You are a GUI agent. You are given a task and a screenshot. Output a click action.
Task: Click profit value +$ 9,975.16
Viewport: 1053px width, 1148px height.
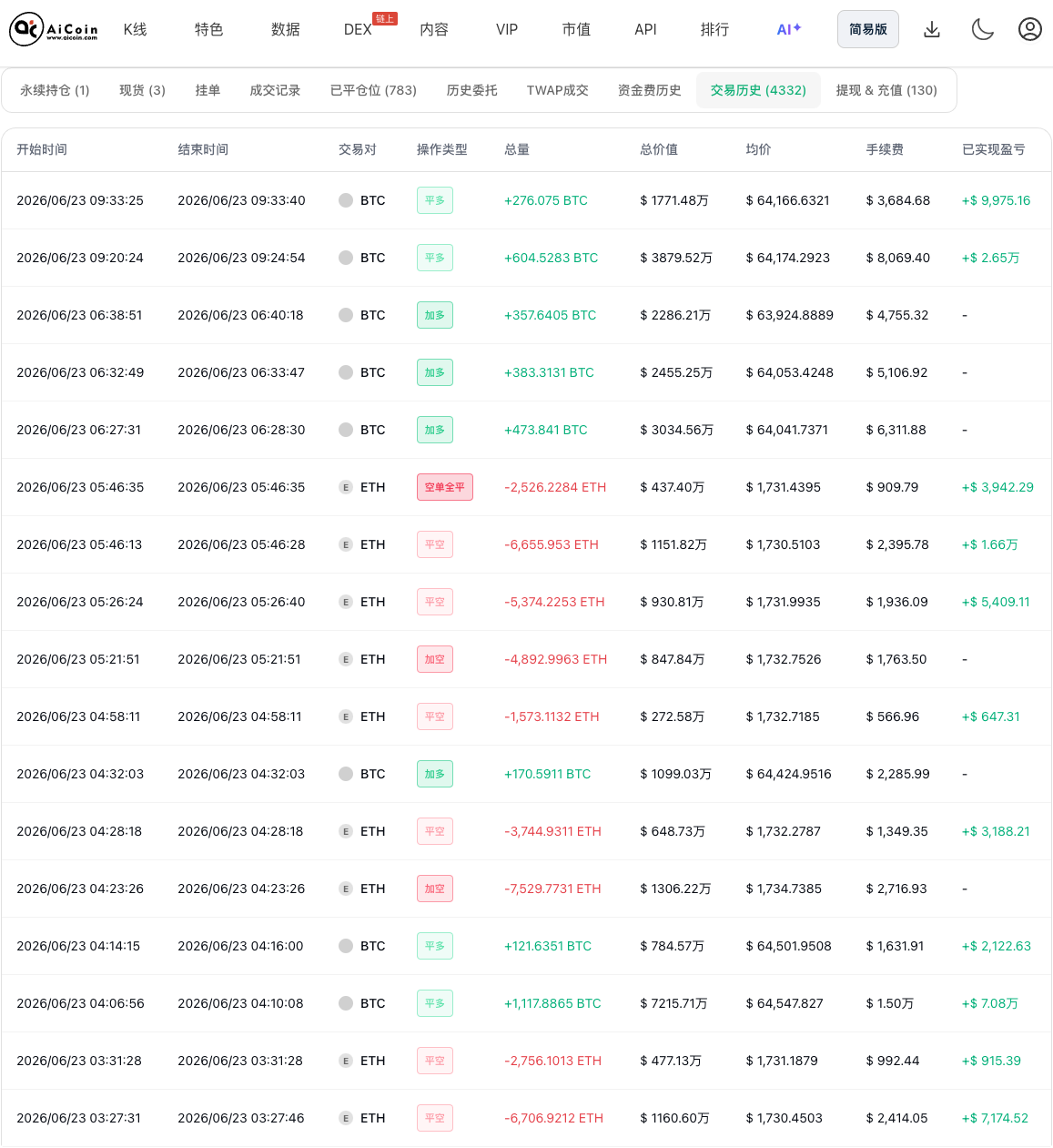(x=996, y=200)
